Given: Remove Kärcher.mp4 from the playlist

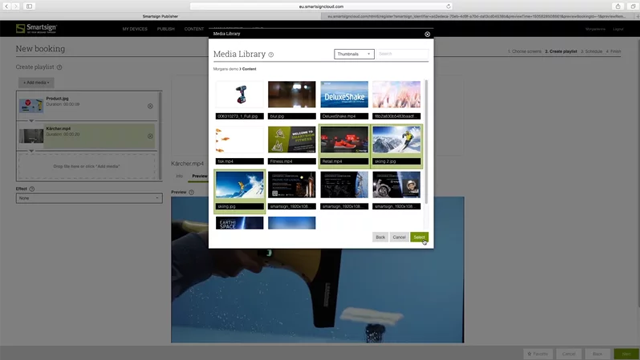Looking at the screenshot, I should click(150, 136).
